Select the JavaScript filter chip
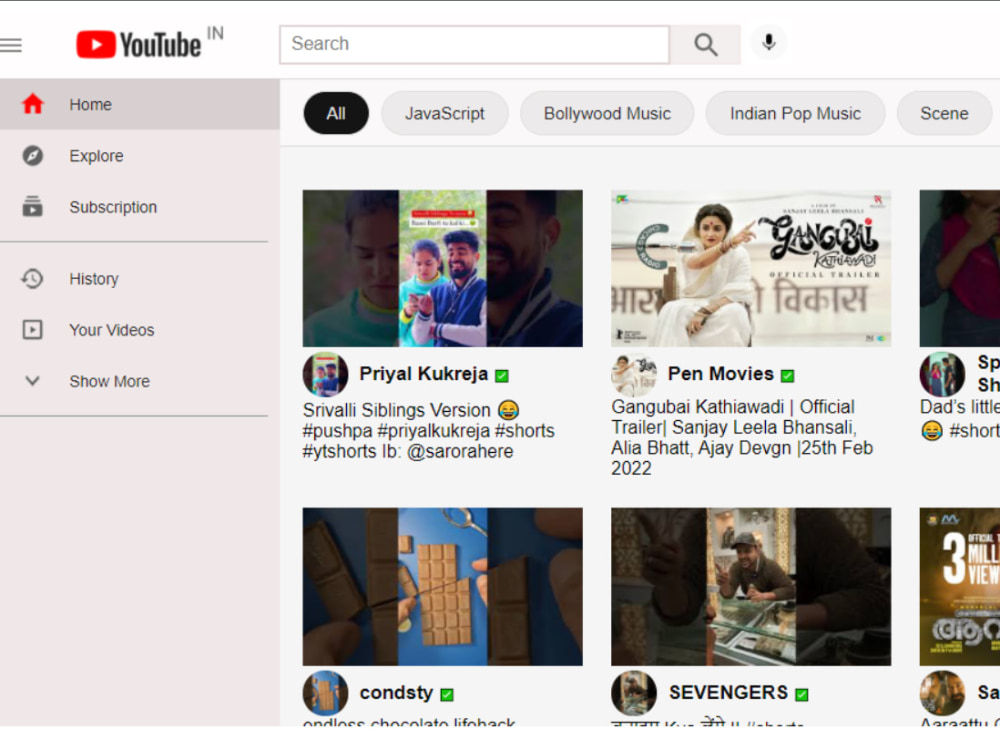The width and height of the screenshot is (1000, 750). [445, 114]
